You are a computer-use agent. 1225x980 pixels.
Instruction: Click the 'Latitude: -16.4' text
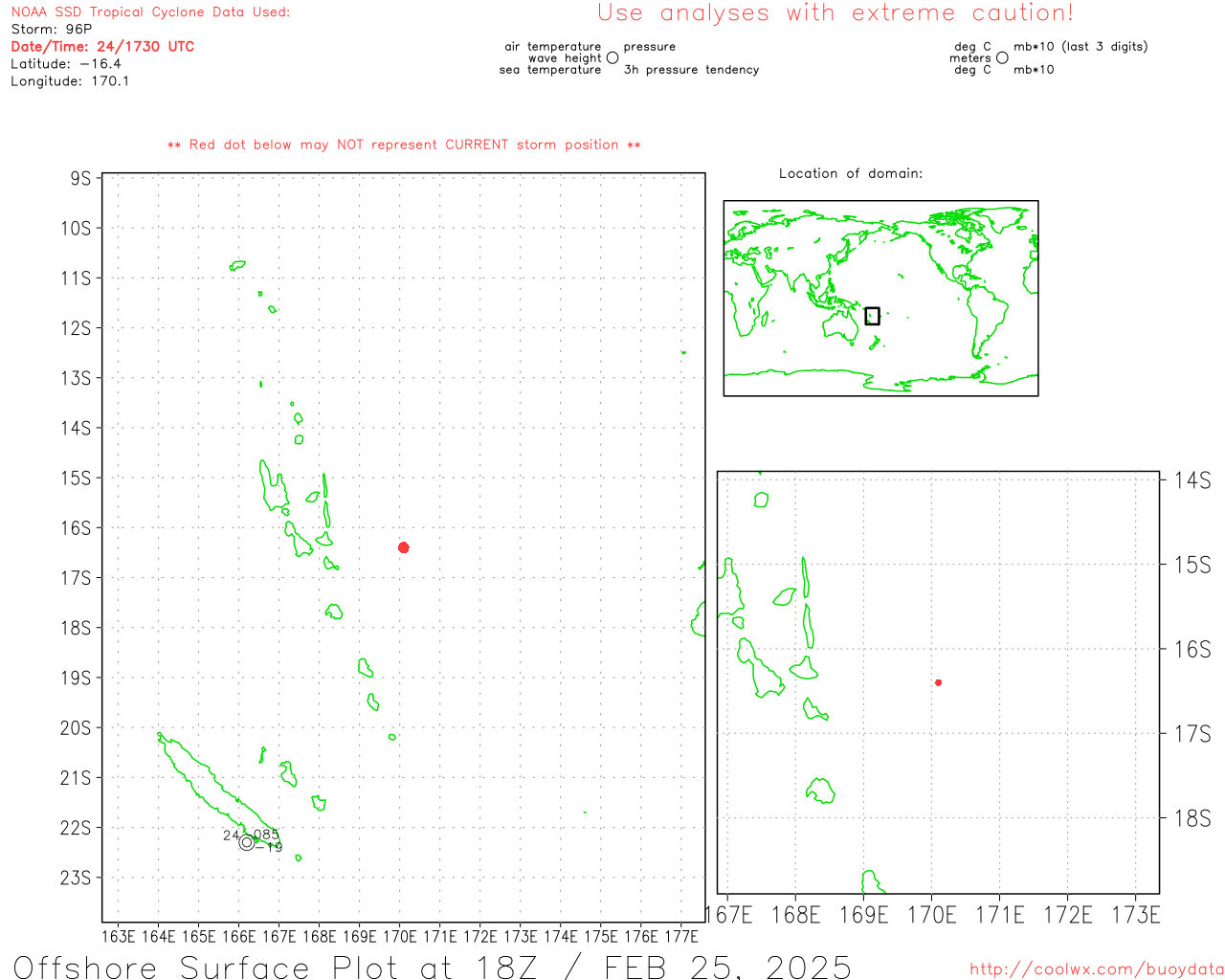(x=66, y=64)
